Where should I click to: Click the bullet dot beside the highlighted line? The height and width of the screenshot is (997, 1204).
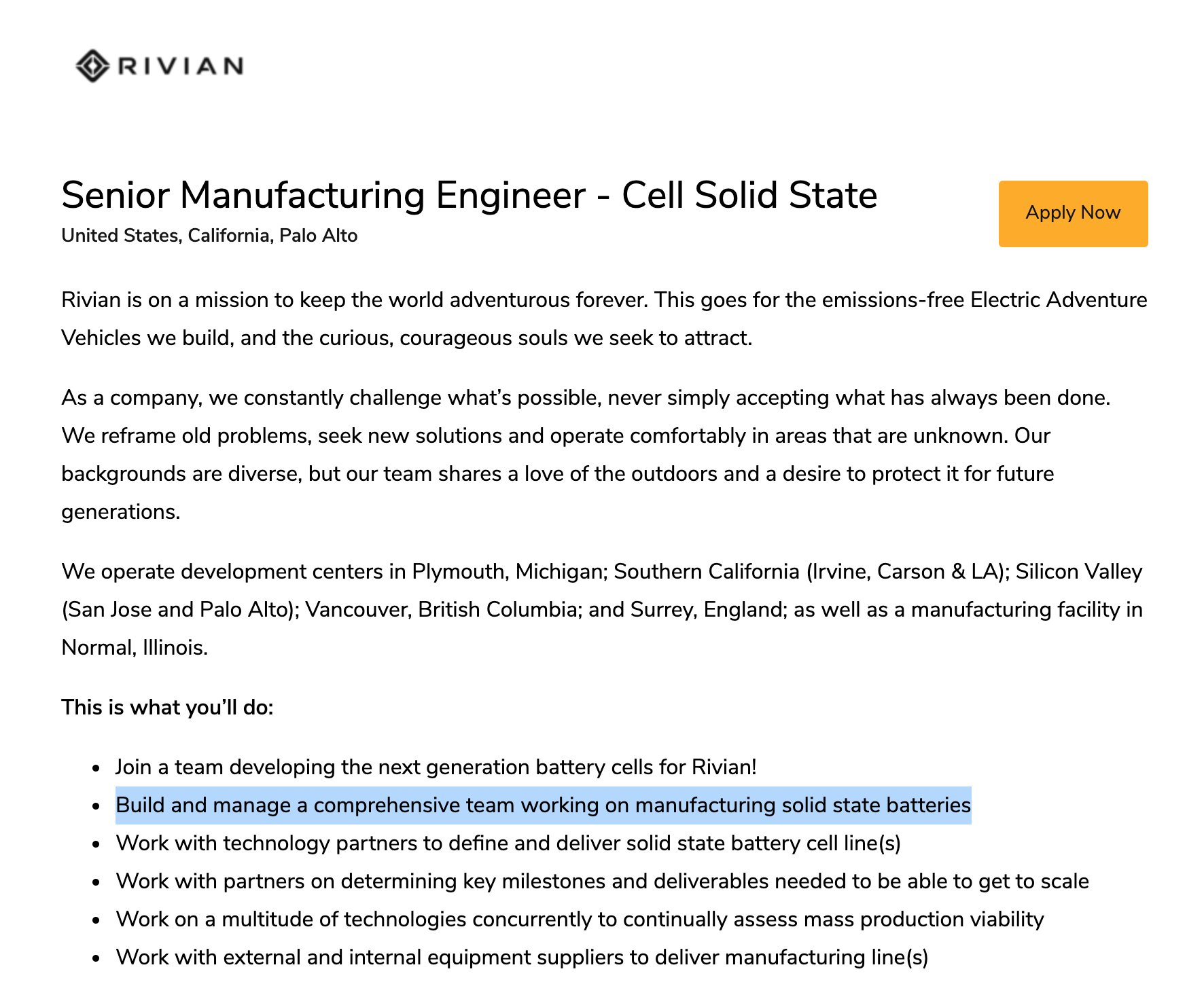click(x=97, y=806)
